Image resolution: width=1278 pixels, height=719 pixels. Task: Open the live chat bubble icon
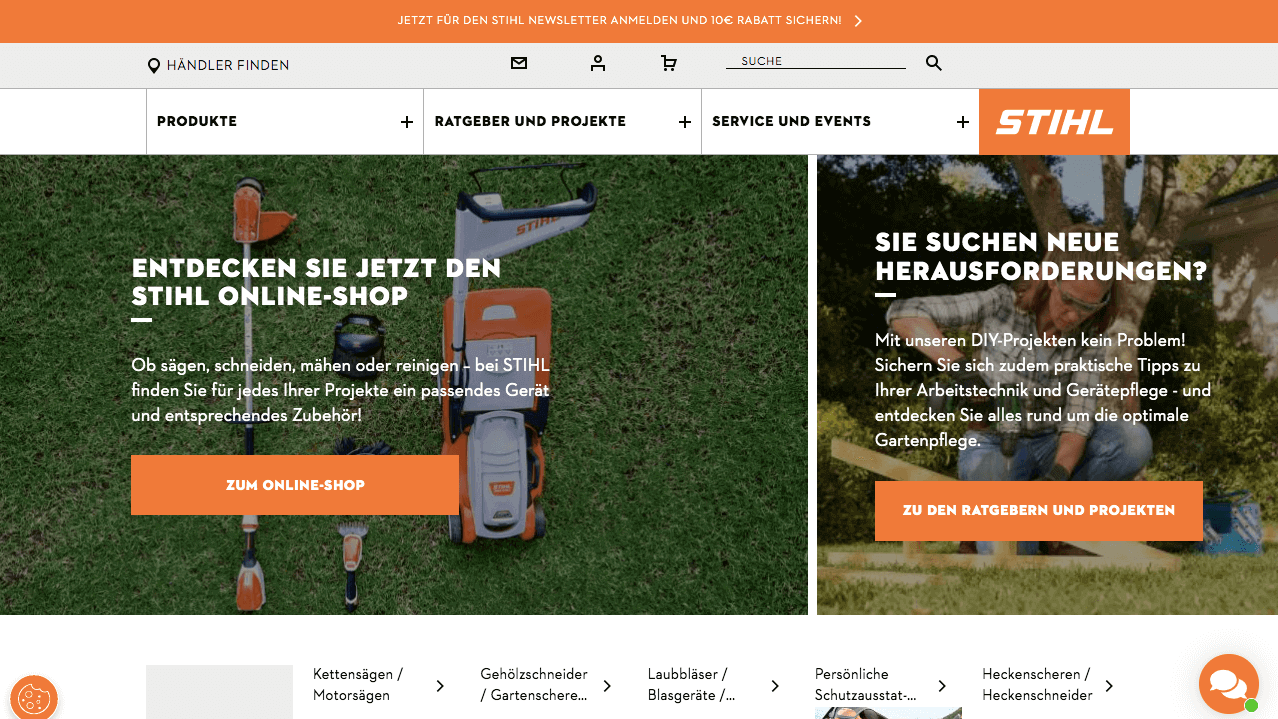pos(1229,683)
